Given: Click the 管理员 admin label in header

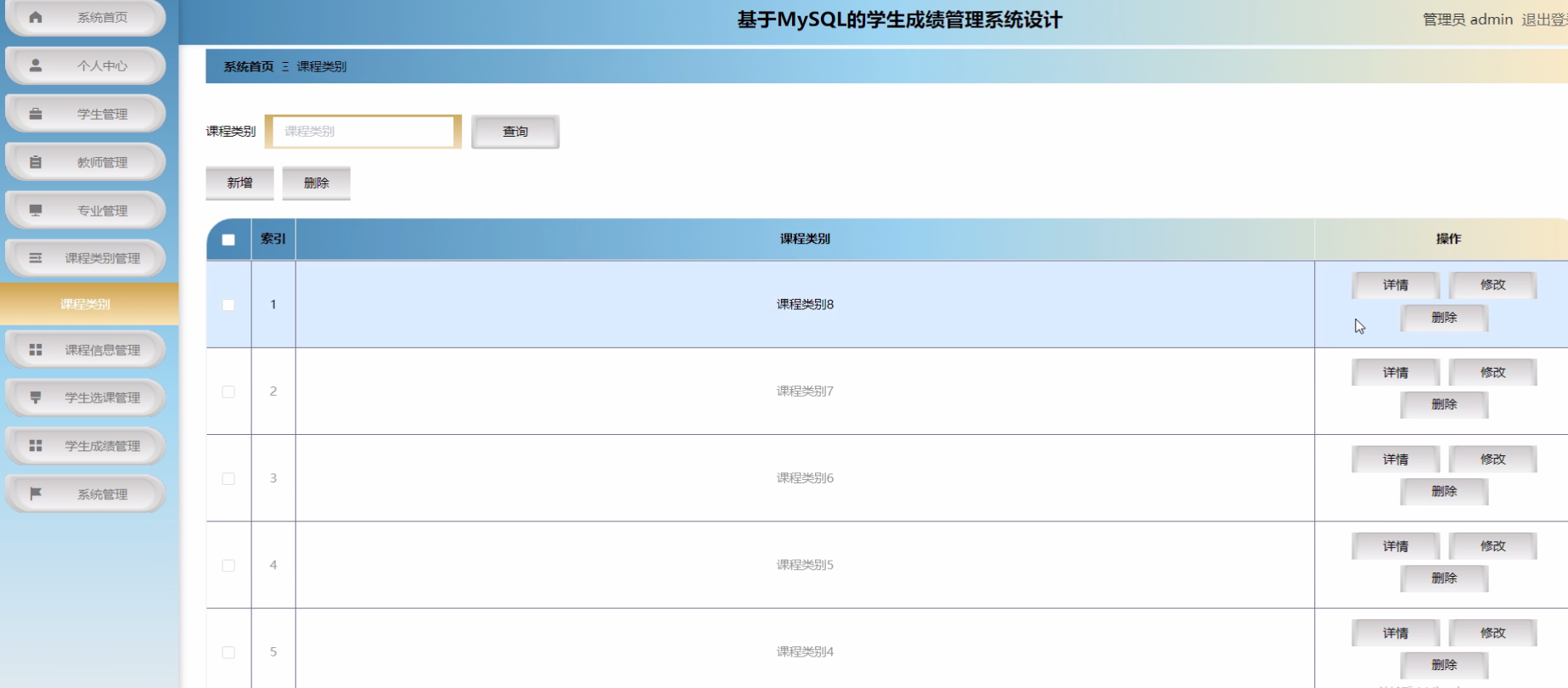Looking at the screenshot, I should pyautogui.click(x=1468, y=20).
